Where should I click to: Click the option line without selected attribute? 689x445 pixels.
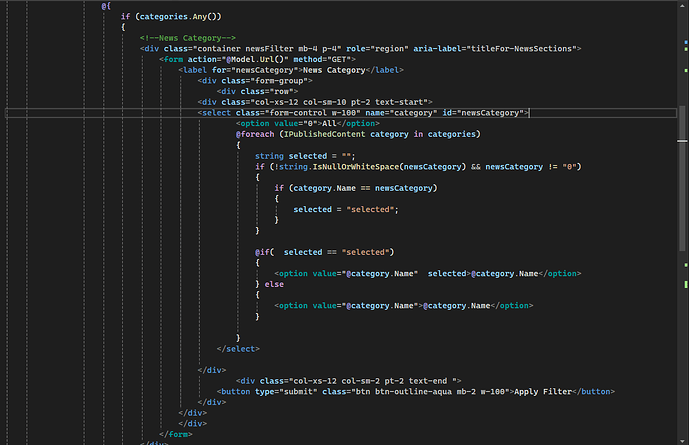tap(403, 306)
